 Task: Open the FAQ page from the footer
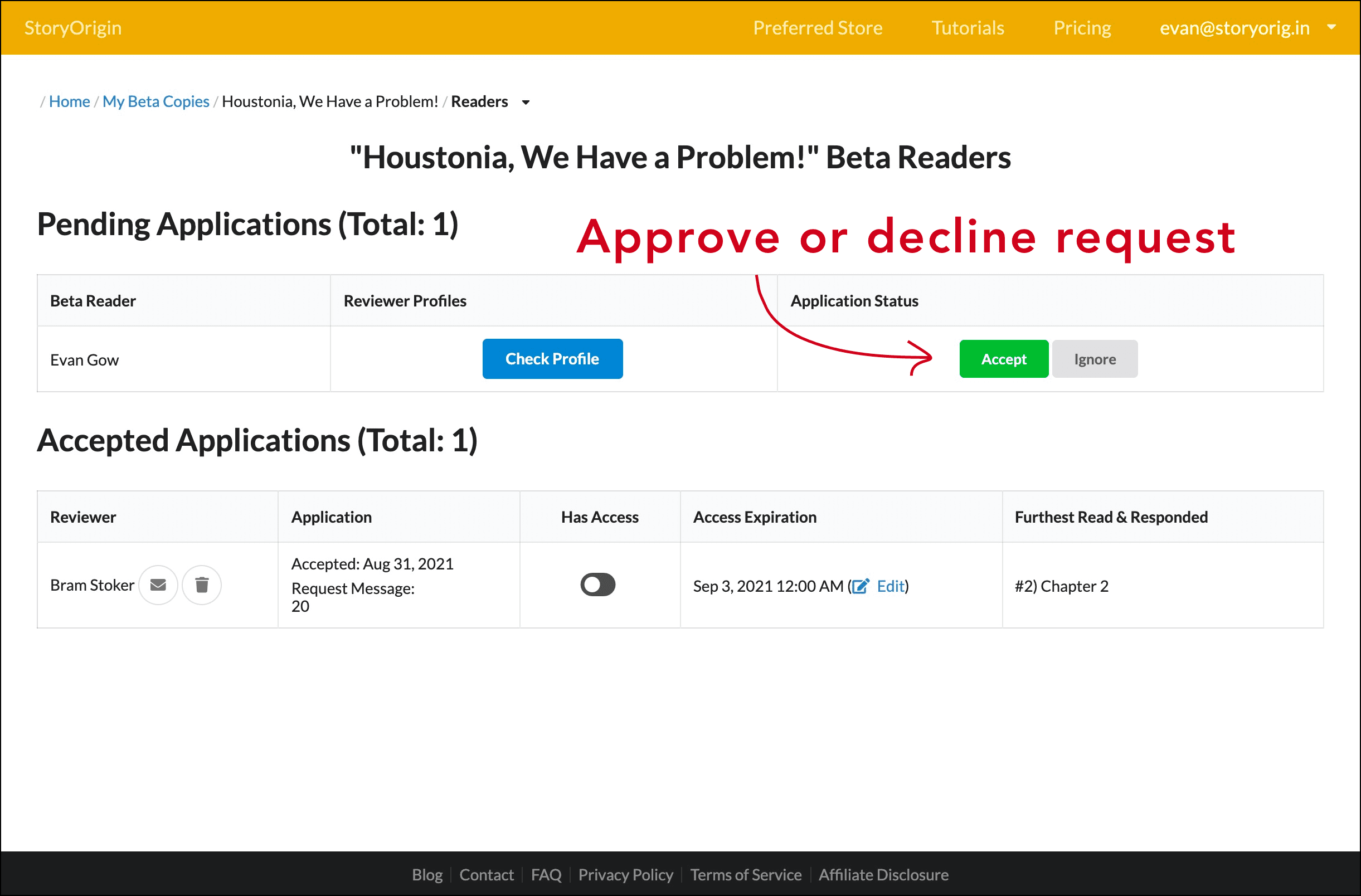click(546, 874)
